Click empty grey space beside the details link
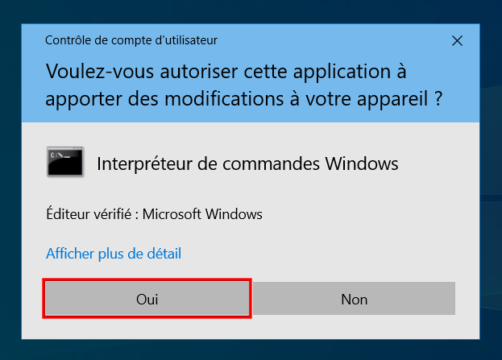502x360 pixels. [x=317, y=253]
